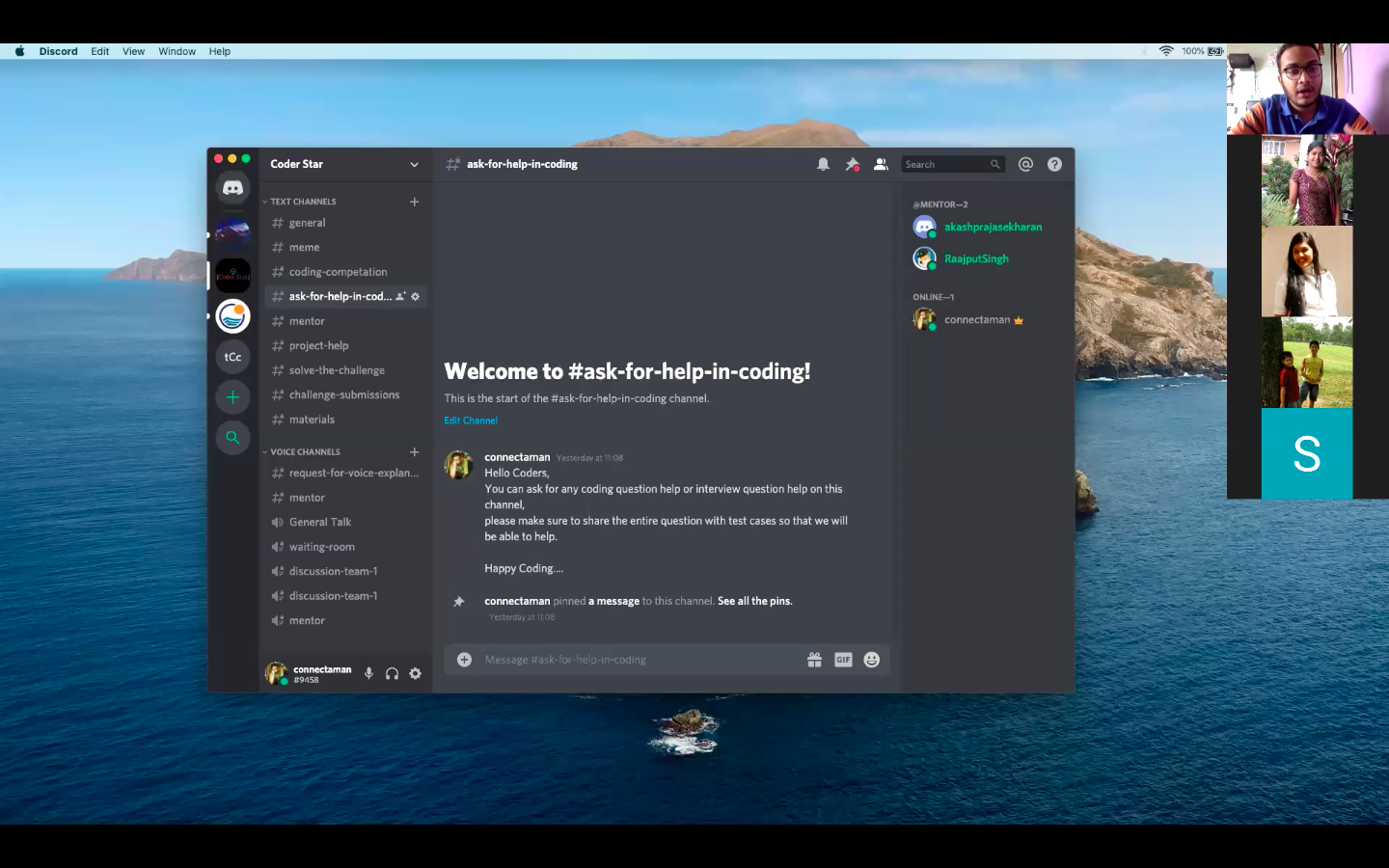
Task: Expand the Coder Star server dropdown
Action: click(414, 165)
